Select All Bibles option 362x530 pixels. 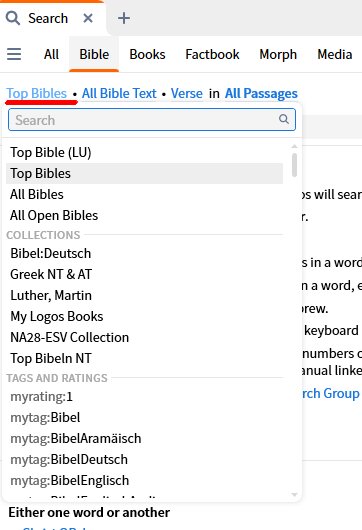[144, 194]
